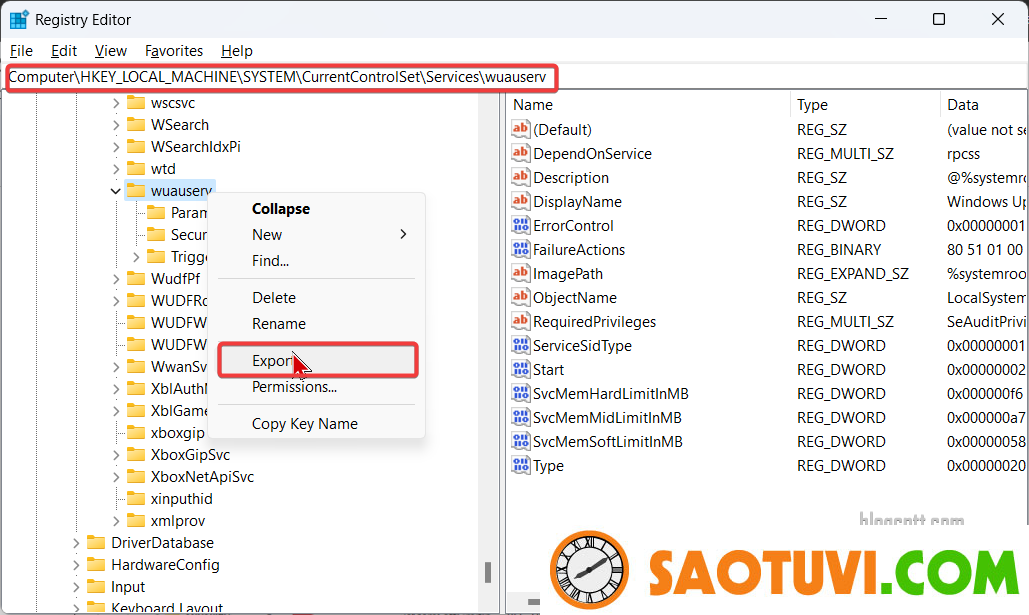Click the ImagePath value icon

[x=520, y=273]
